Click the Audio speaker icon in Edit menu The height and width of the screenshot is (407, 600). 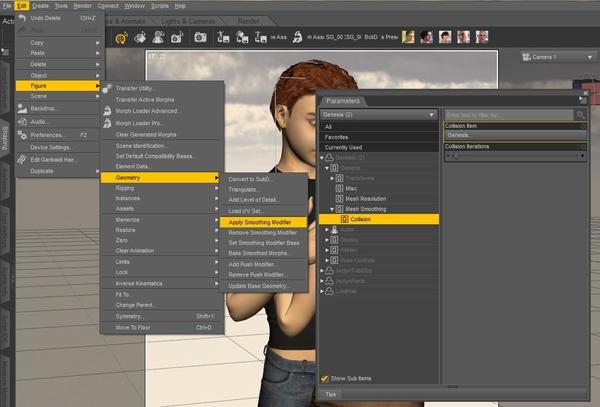pyautogui.click(x=22, y=122)
